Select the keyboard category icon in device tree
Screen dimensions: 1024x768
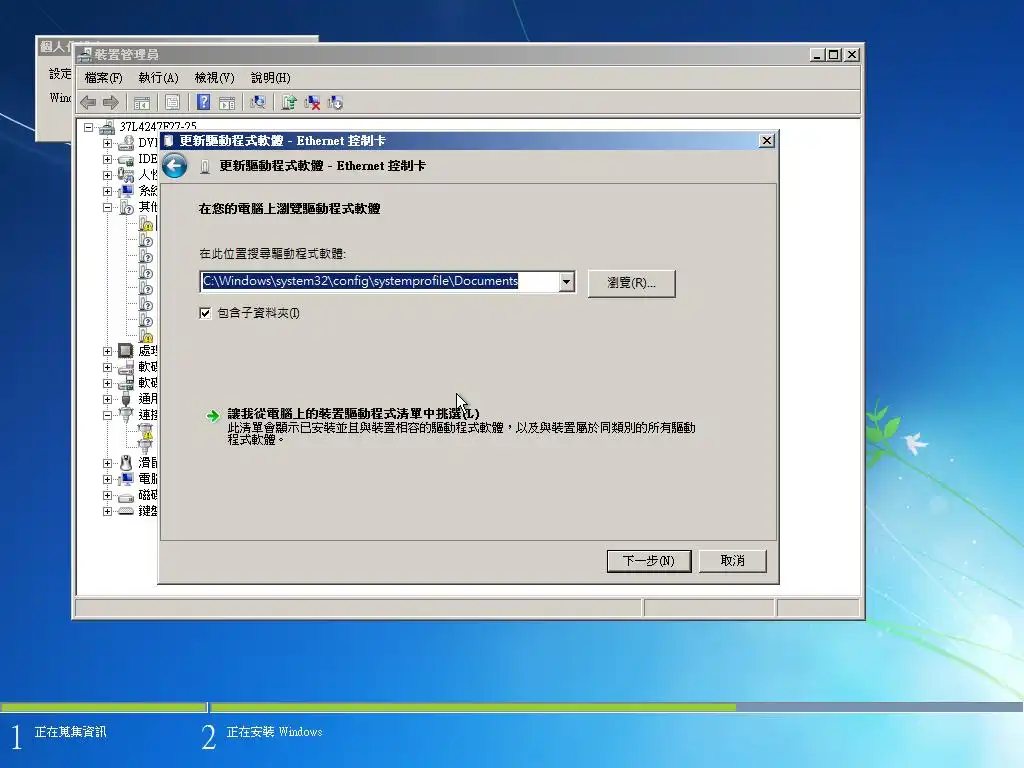126,511
